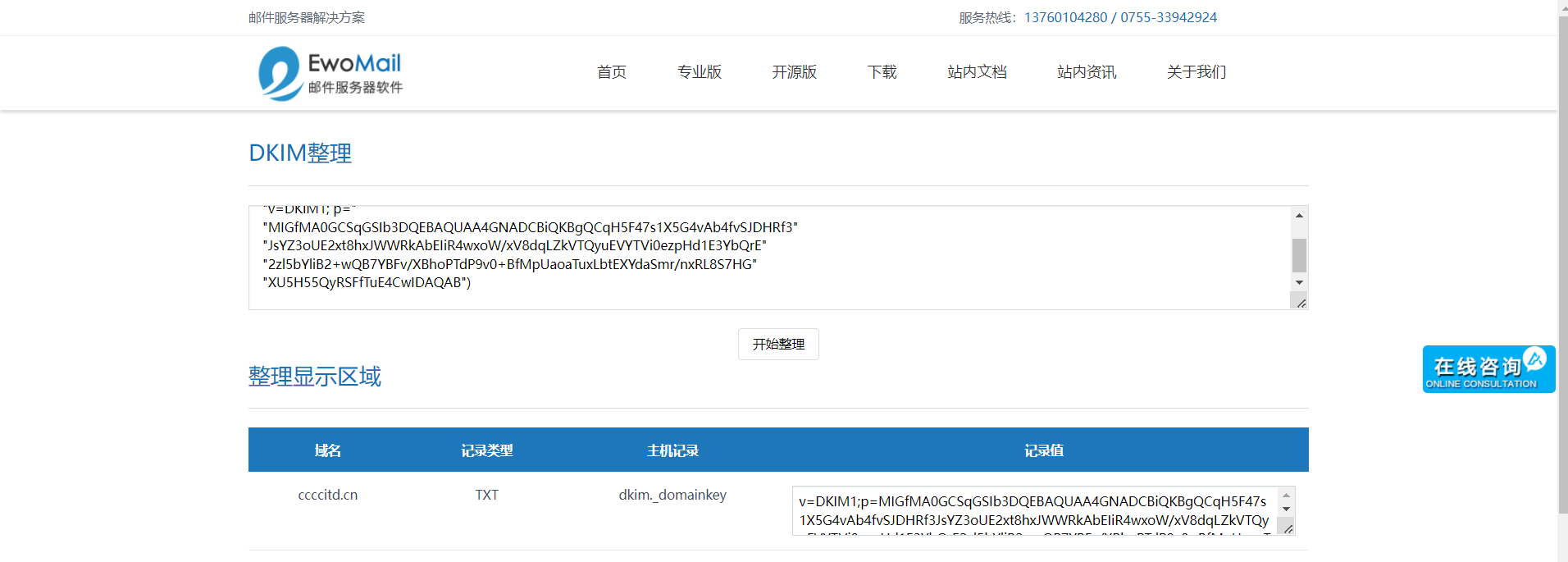Click the DKIM textarea resize handle
The image size is (1568, 562).
point(1301,303)
